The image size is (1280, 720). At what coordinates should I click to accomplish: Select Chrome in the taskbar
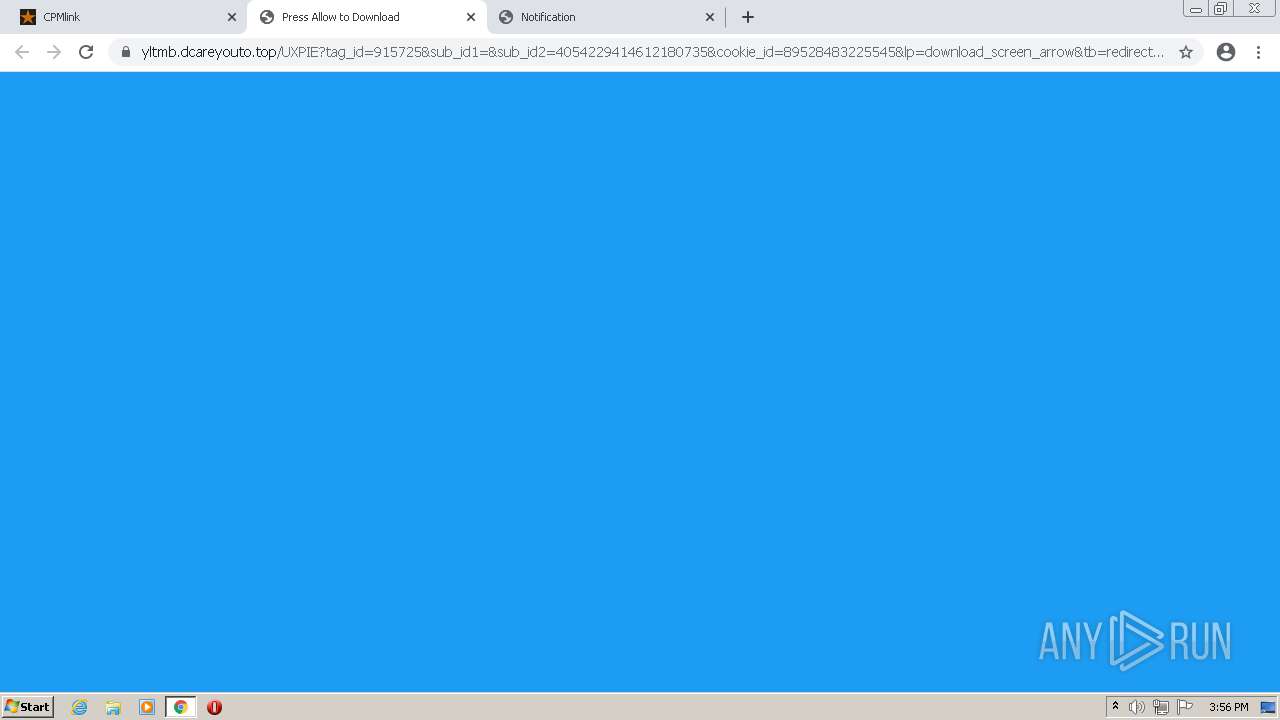[180, 707]
